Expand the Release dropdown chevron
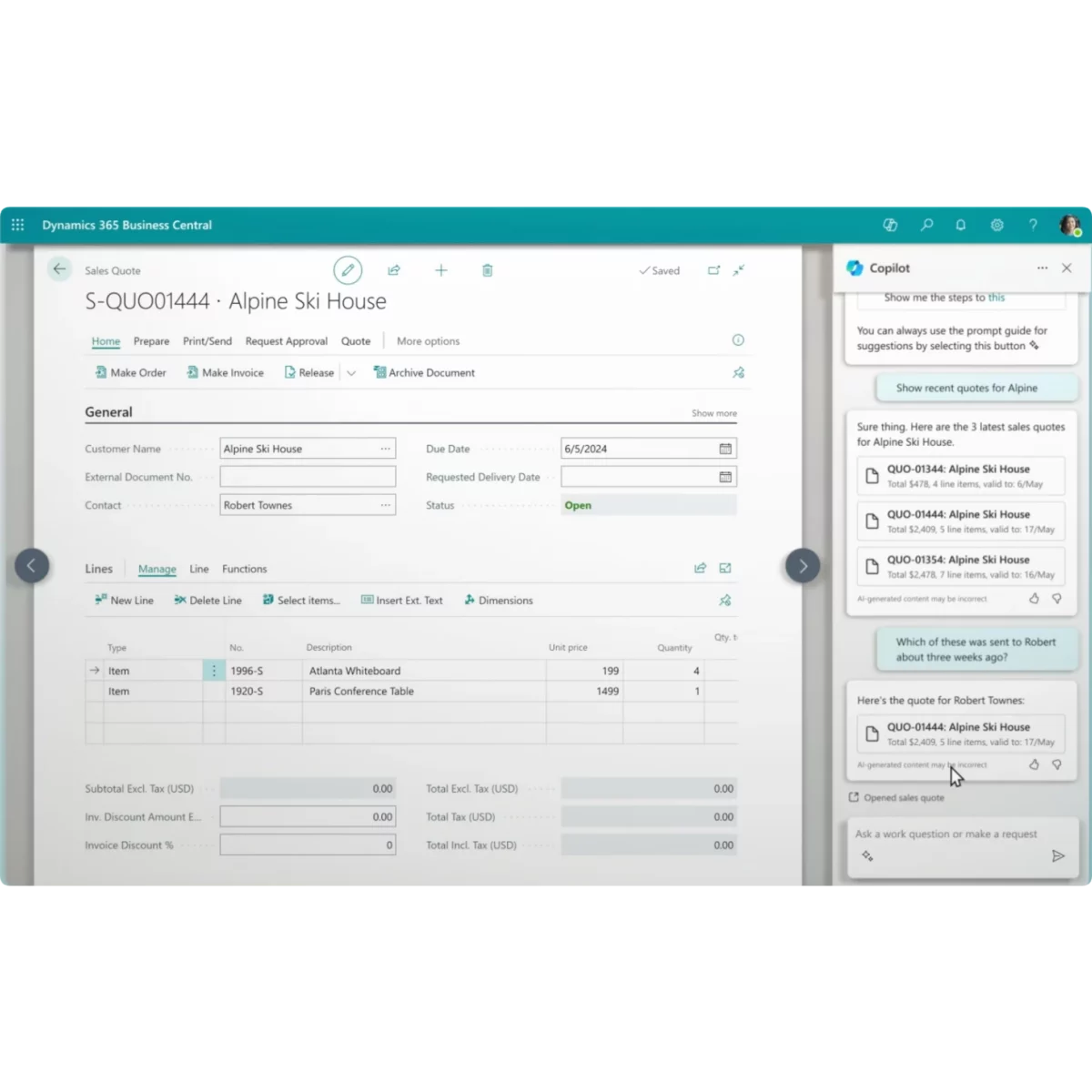Screen dimensions: 1092x1092 tap(351, 373)
